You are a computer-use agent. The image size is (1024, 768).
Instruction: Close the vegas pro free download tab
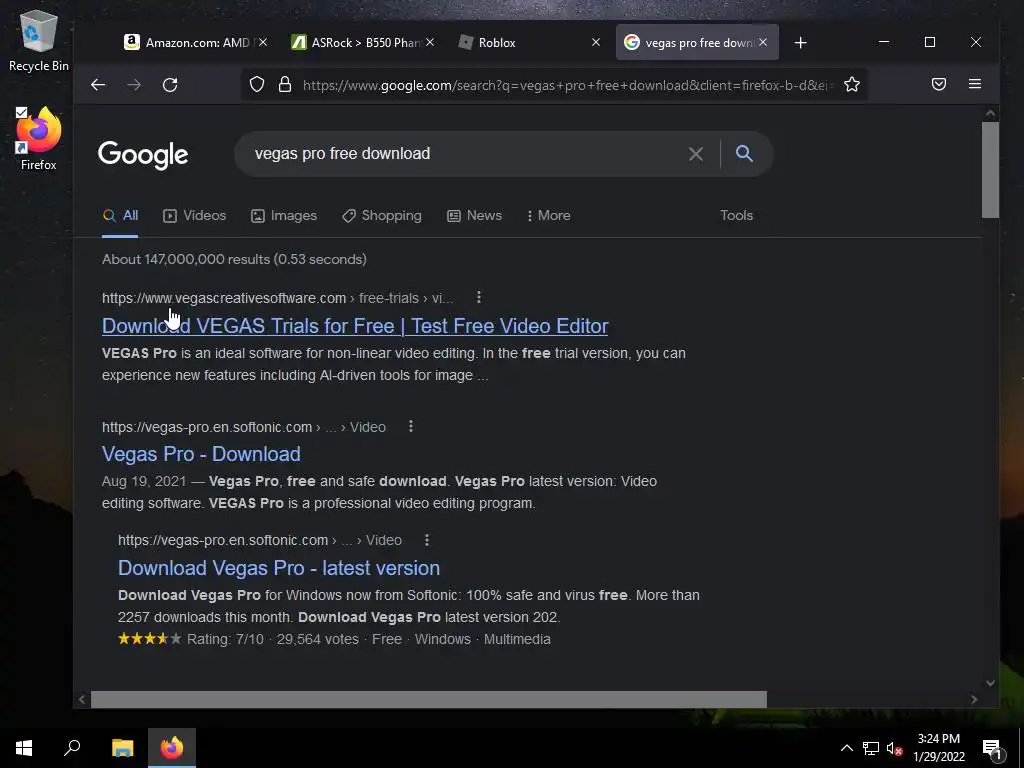point(763,42)
